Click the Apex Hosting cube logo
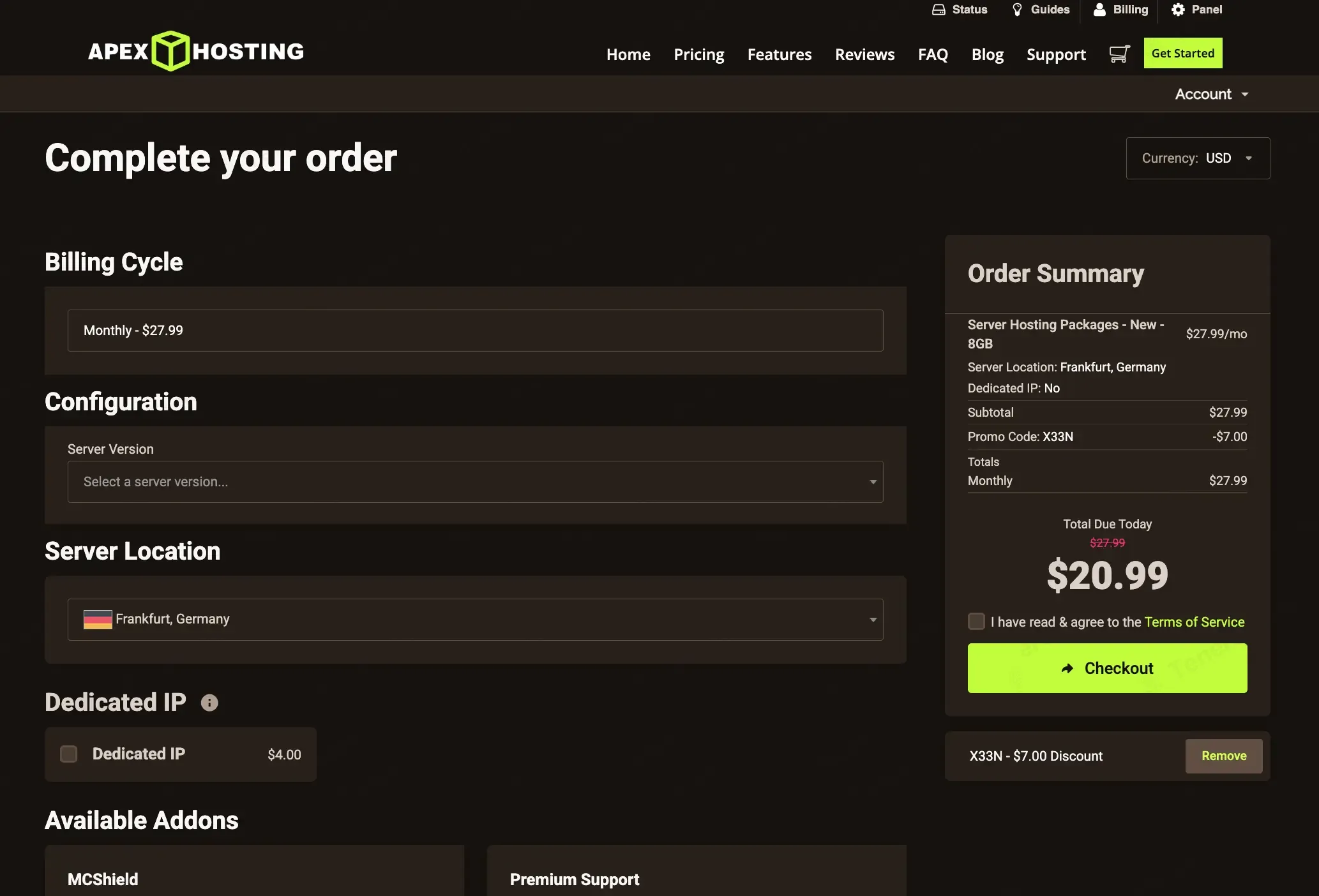Screen dimensions: 1319x896 (170, 51)
